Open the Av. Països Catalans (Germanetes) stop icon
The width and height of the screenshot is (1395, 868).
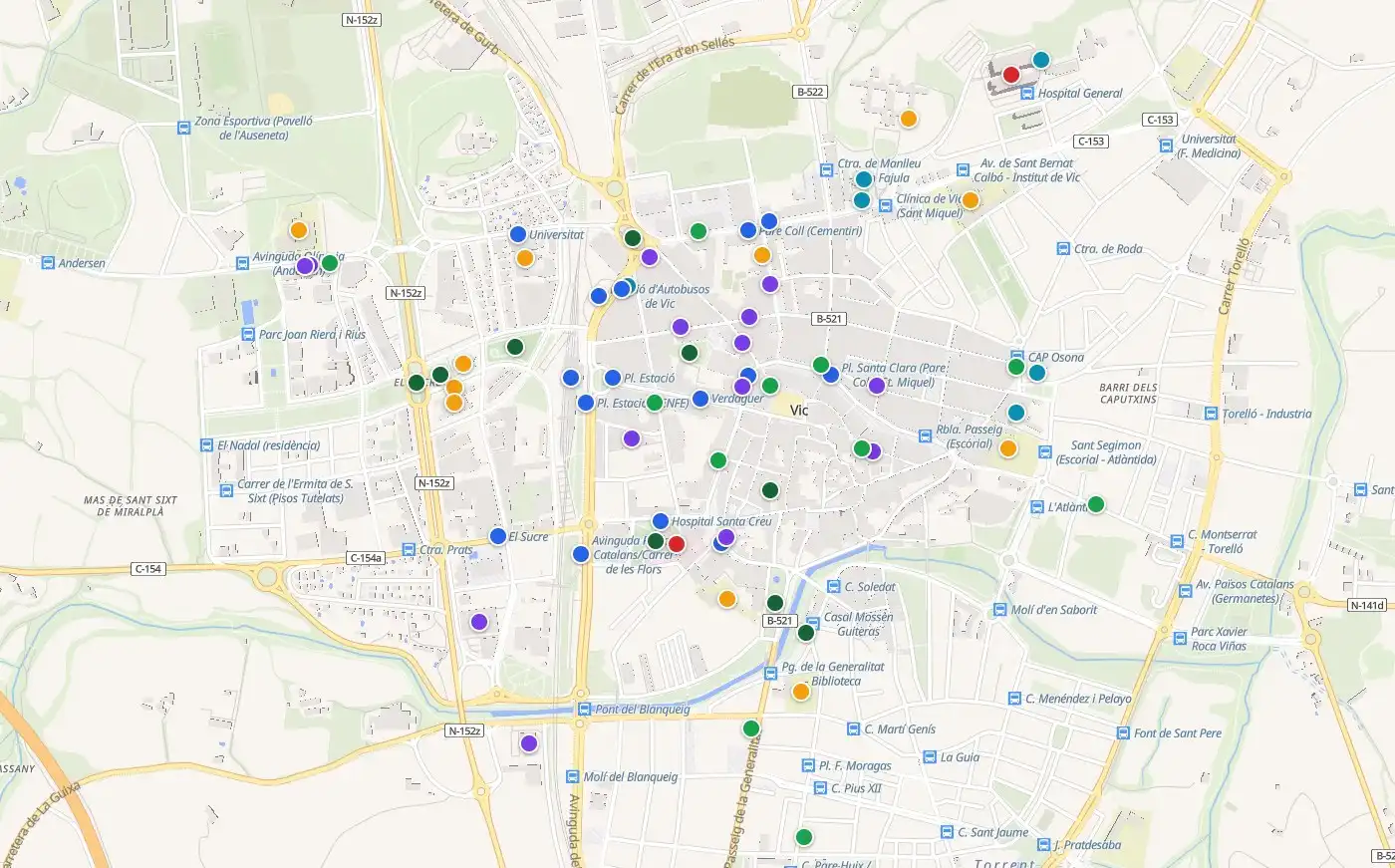tap(1186, 591)
